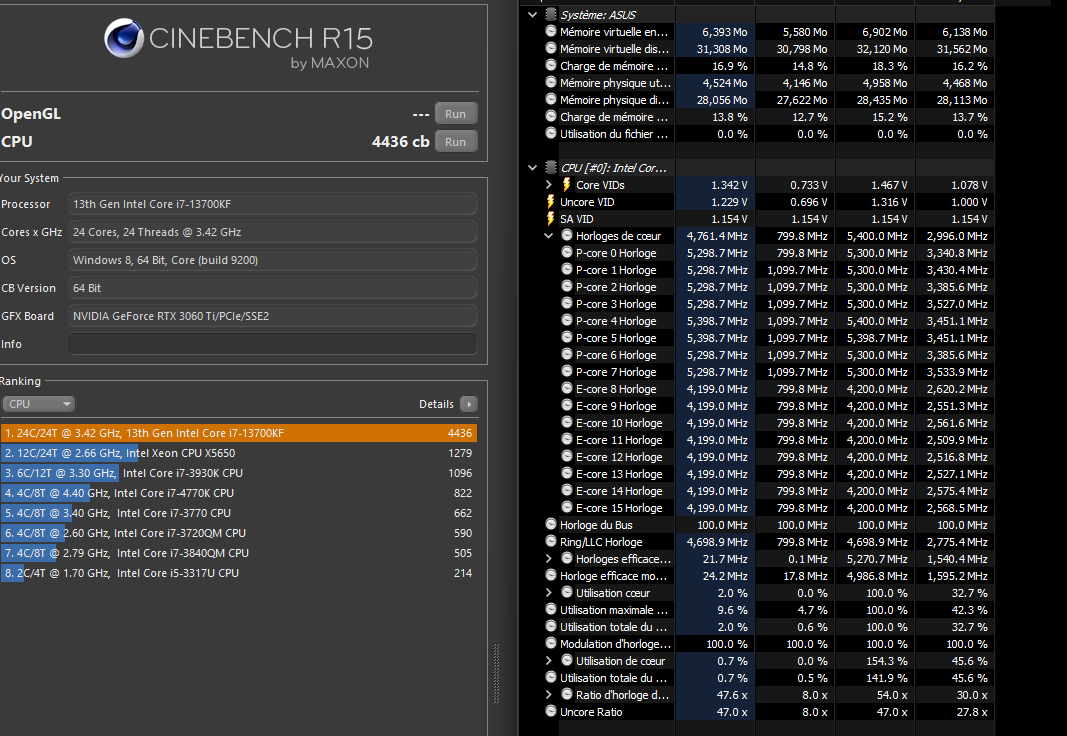Select ranking entry Intel Core i7-3840QM CPU
Viewport: 1067px width, 736px height.
pyautogui.click(x=238, y=553)
